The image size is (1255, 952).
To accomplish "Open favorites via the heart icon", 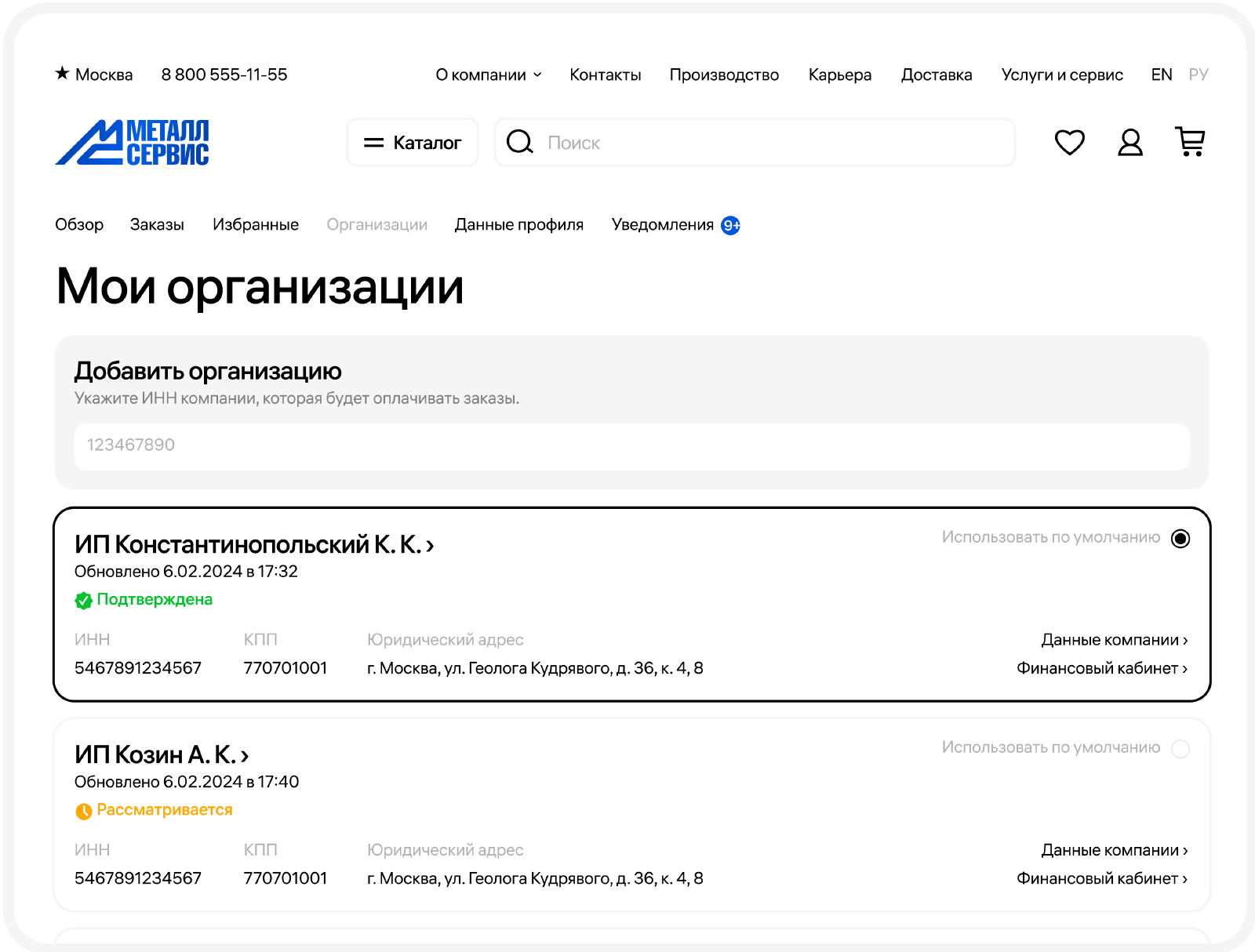I will click(1069, 143).
